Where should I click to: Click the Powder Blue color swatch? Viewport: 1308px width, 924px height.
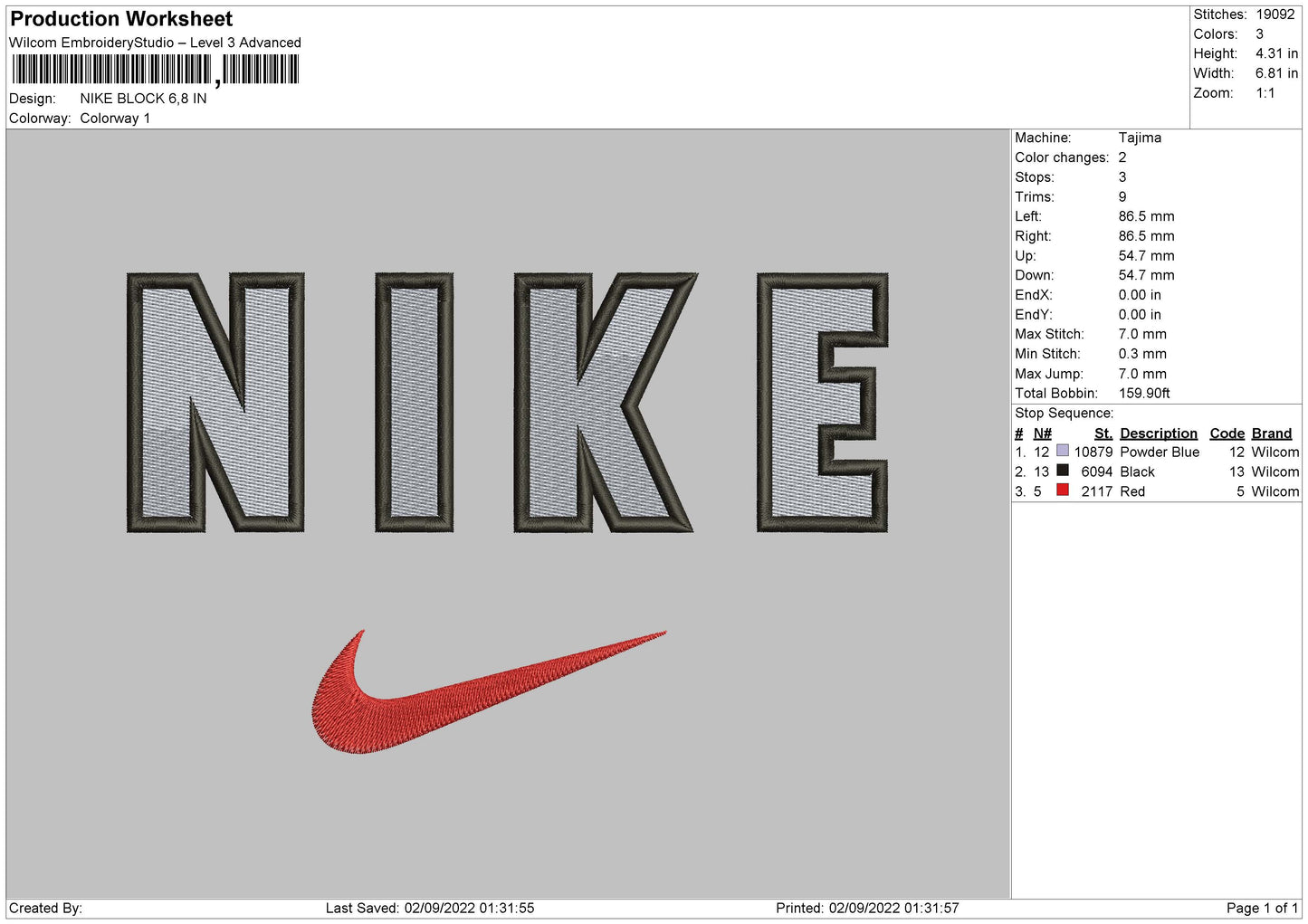coord(1063,451)
